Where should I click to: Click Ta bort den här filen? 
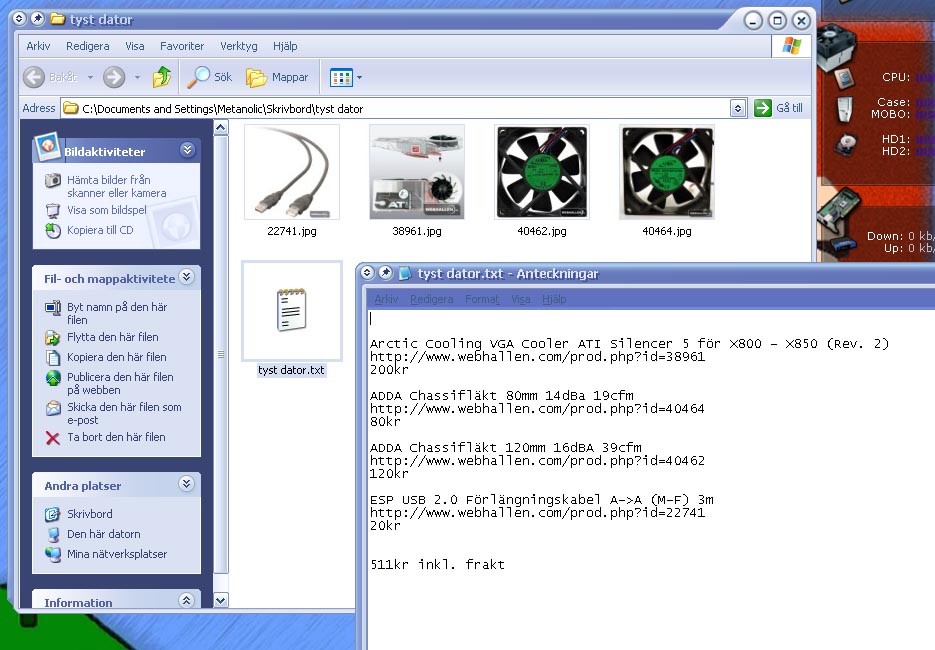(x=116, y=437)
